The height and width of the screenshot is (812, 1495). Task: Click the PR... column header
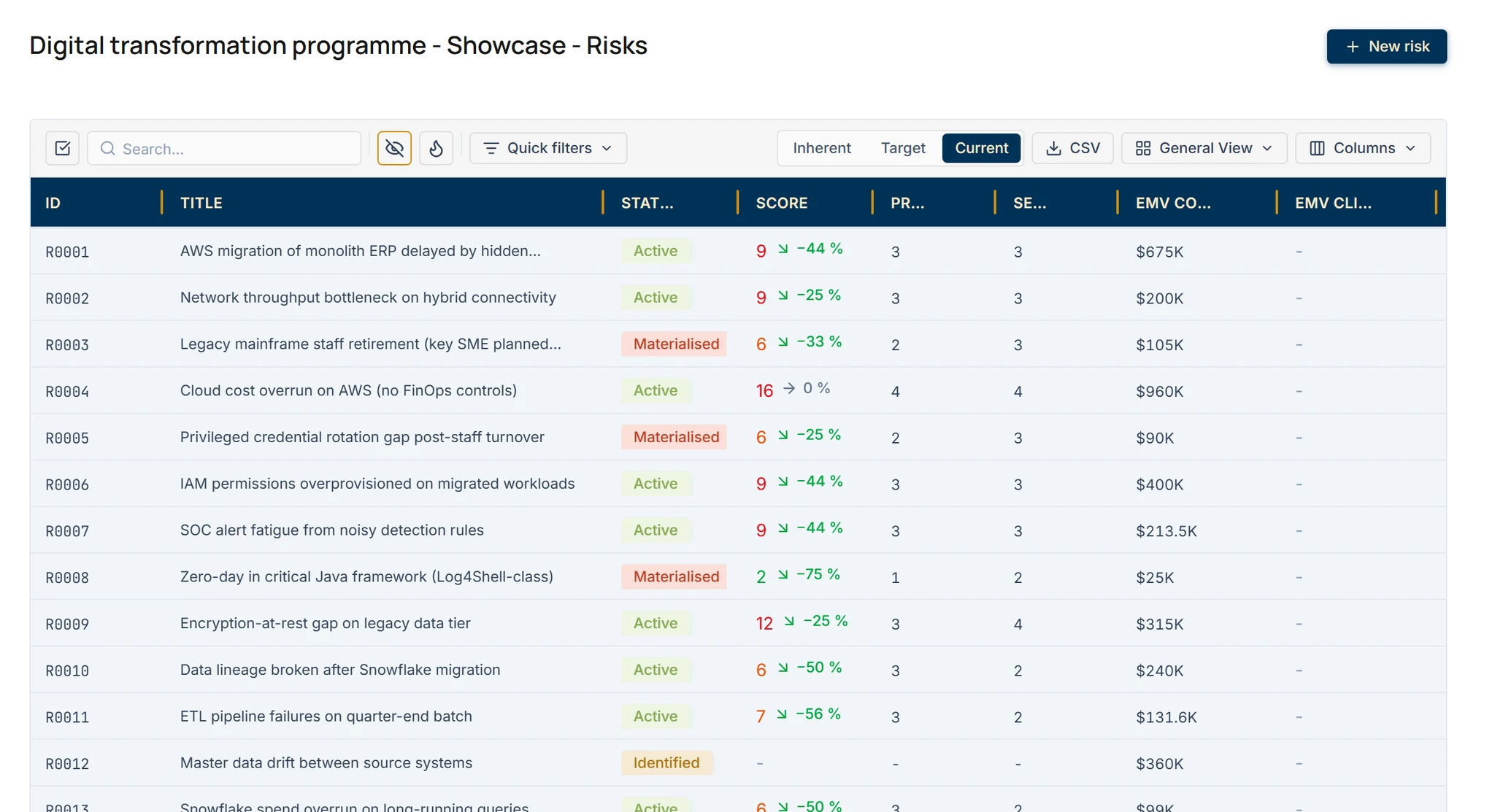tap(907, 203)
